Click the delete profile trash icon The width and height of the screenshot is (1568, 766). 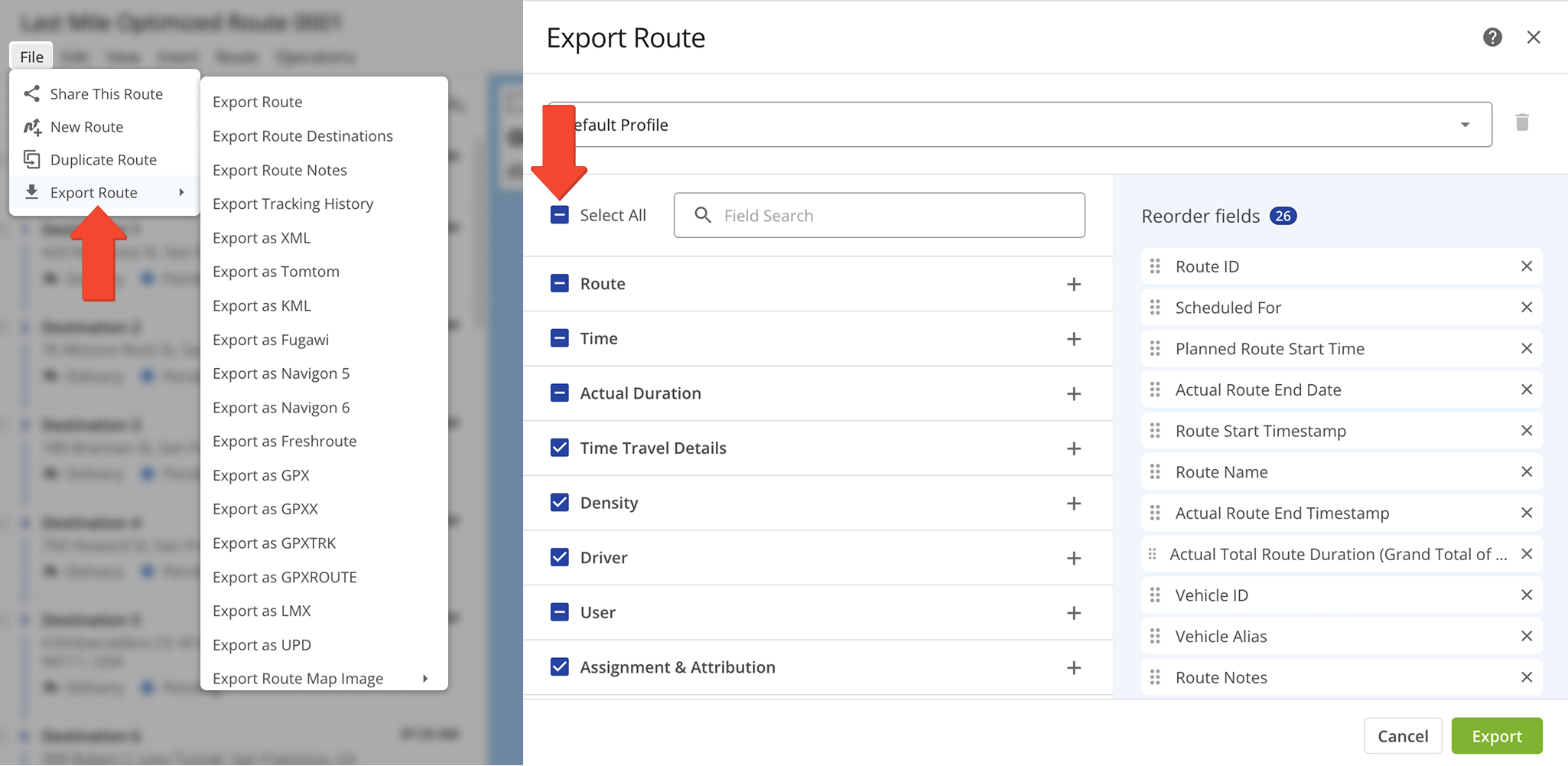(1521, 123)
